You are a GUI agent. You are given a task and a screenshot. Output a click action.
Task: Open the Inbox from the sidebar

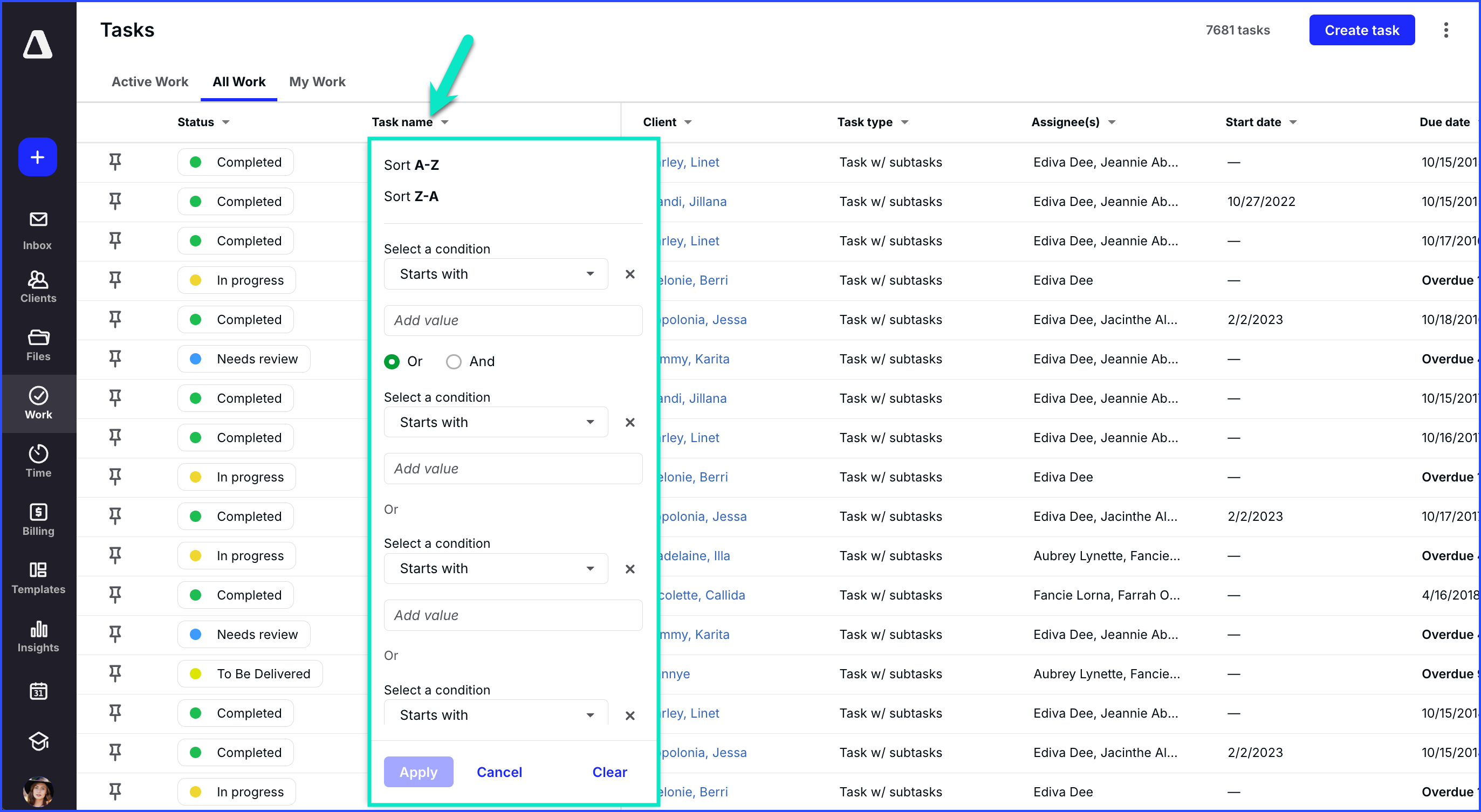(x=38, y=230)
